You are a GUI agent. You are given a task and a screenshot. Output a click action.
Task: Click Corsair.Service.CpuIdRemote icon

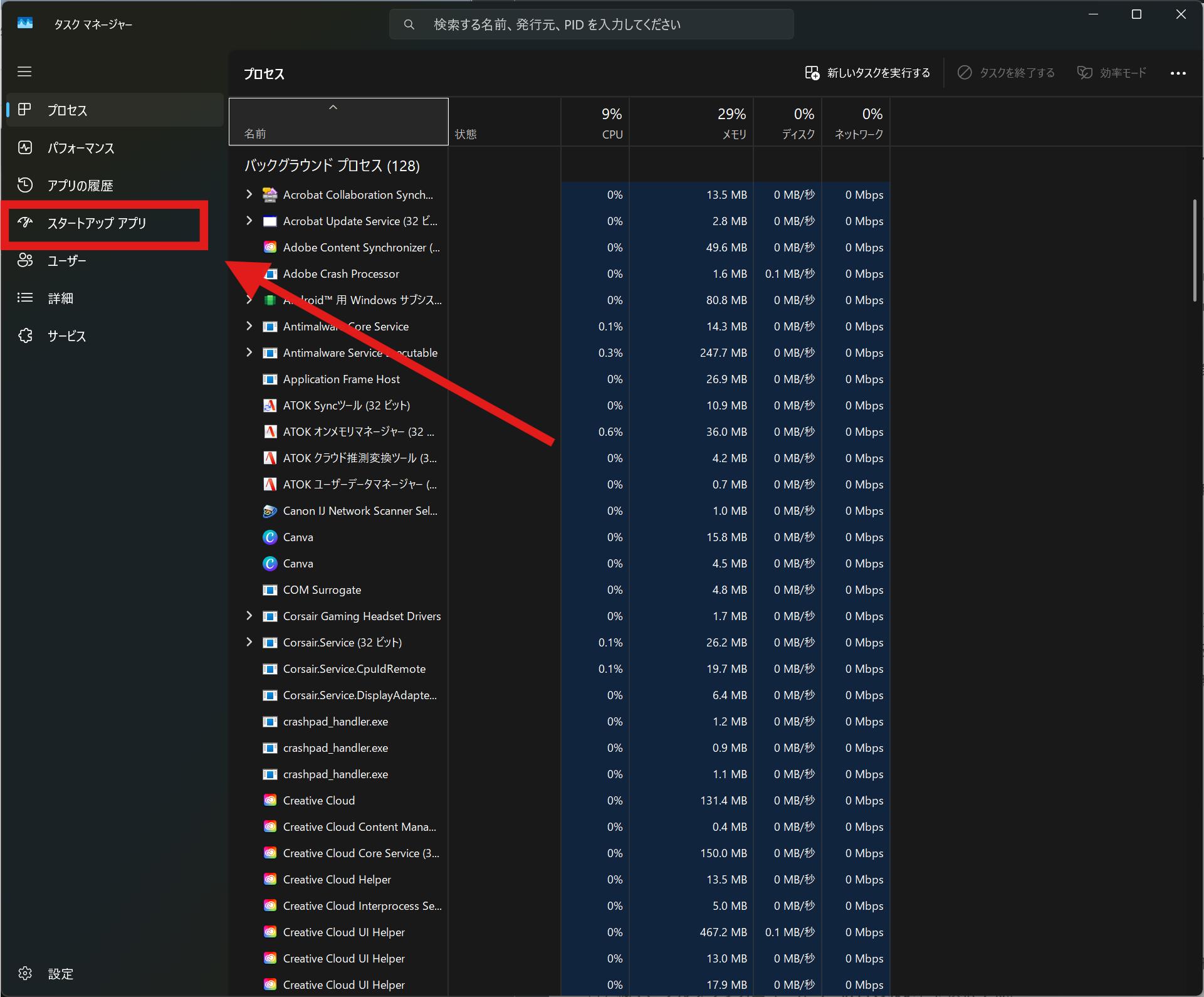coord(270,669)
